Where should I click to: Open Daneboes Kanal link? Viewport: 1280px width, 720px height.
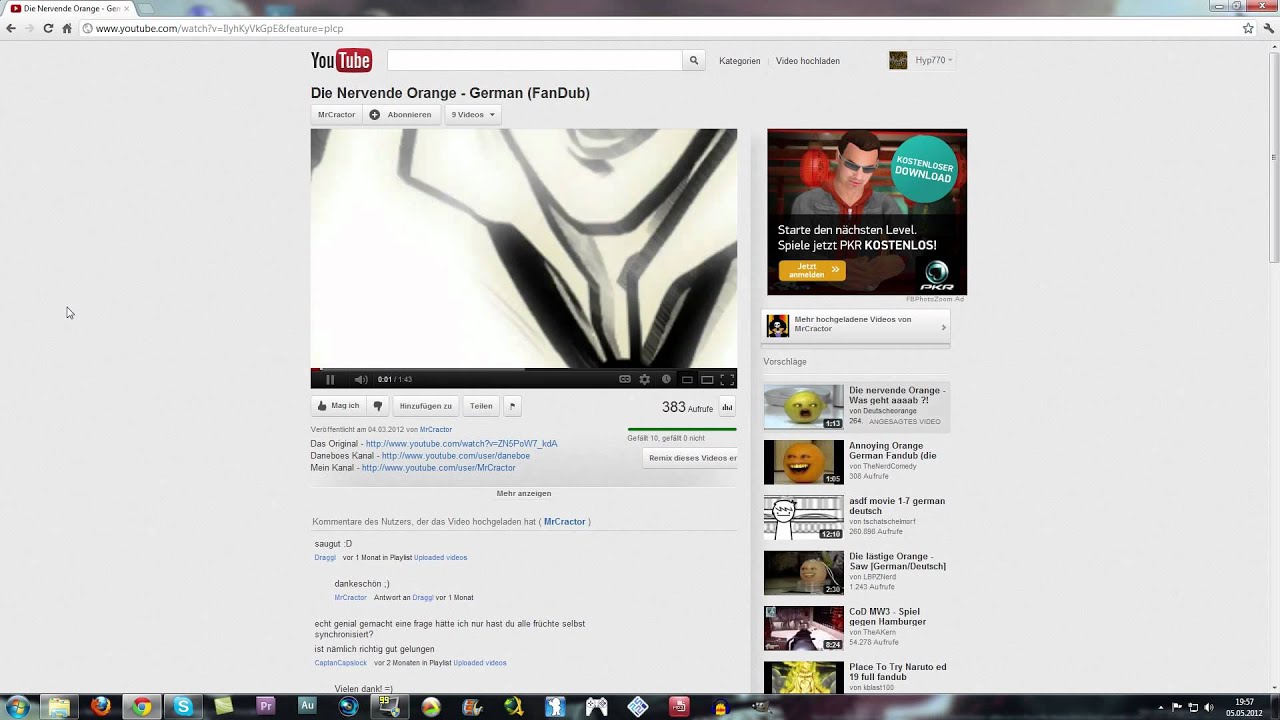(456, 456)
